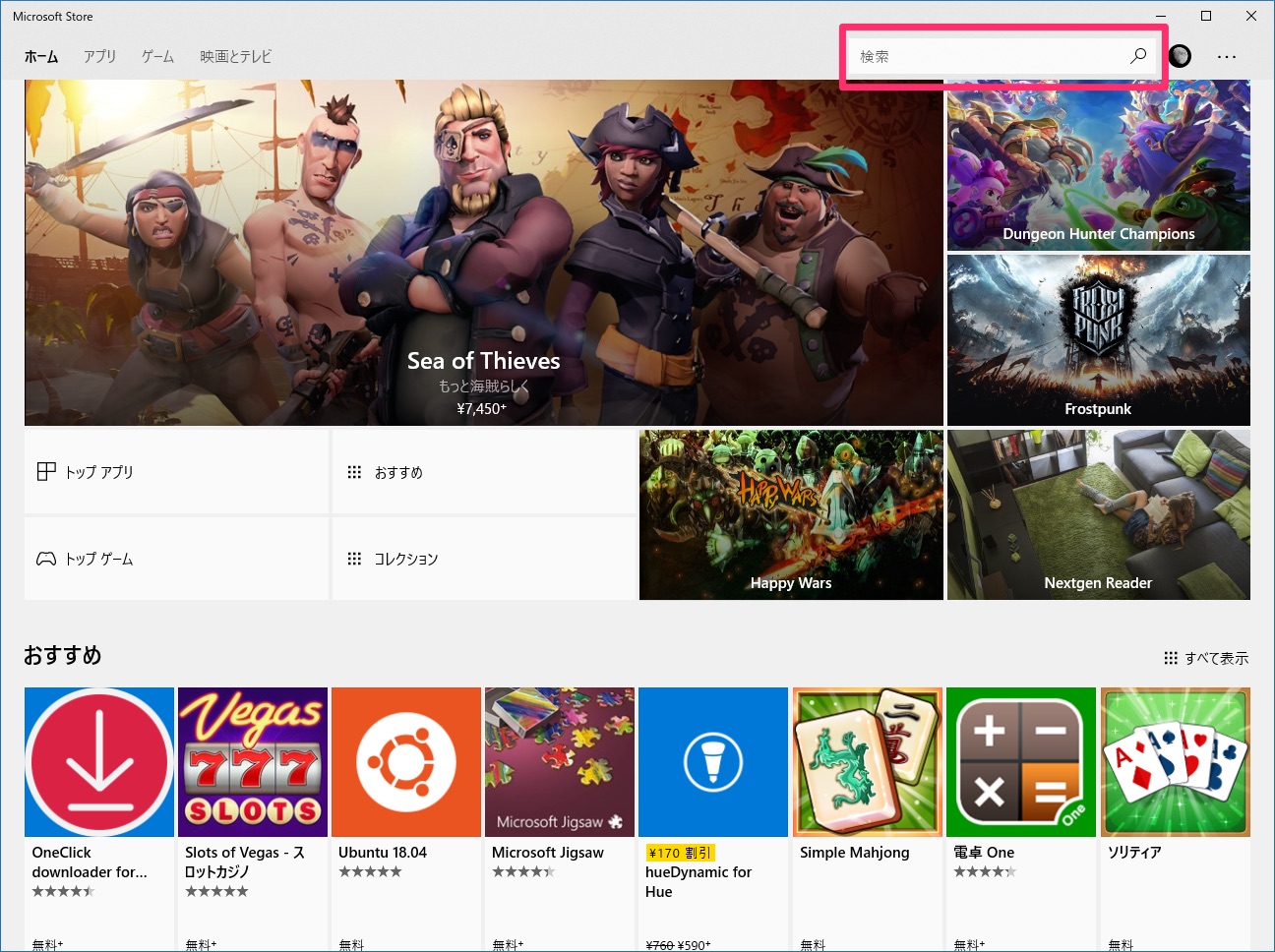
Task: Open the ソリティア card game icon
Action: 1176,762
